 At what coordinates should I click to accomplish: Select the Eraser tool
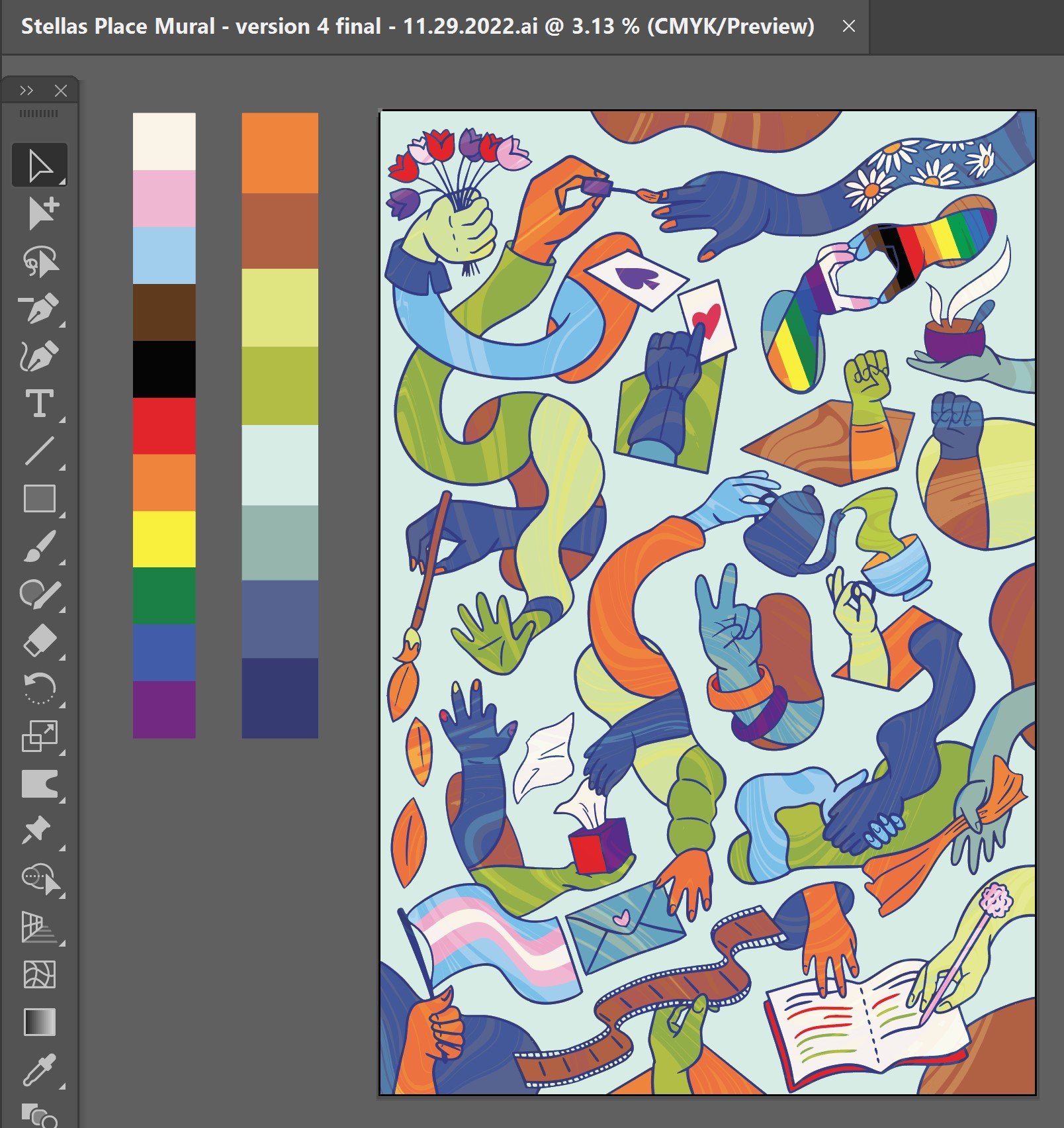click(x=40, y=641)
